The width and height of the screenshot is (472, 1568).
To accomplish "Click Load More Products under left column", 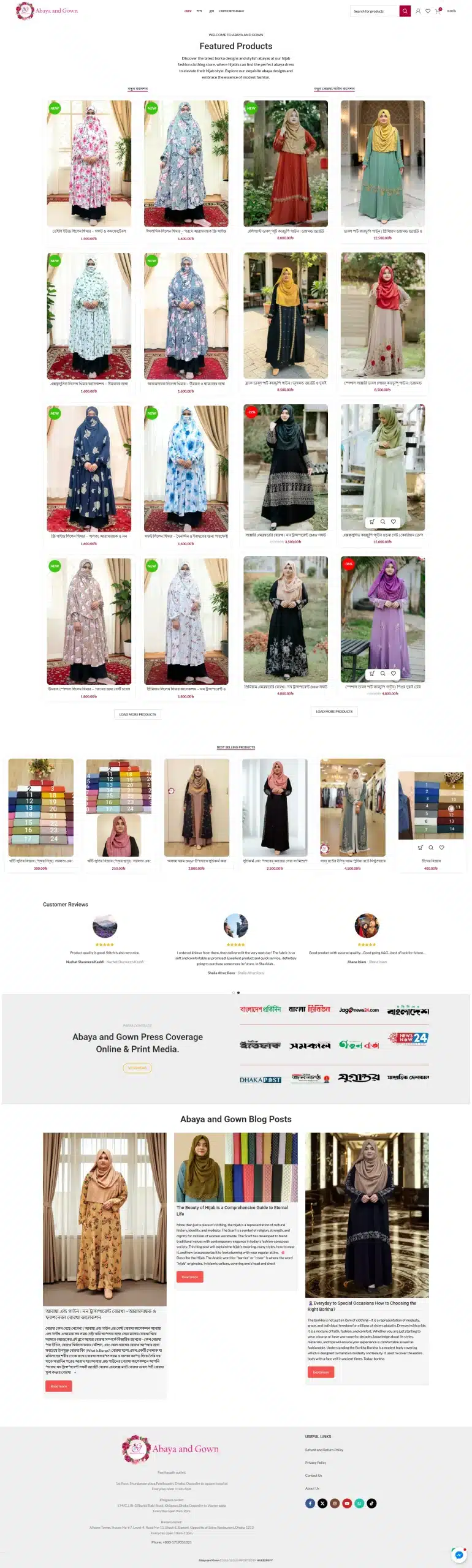I will pyautogui.click(x=137, y=714).
